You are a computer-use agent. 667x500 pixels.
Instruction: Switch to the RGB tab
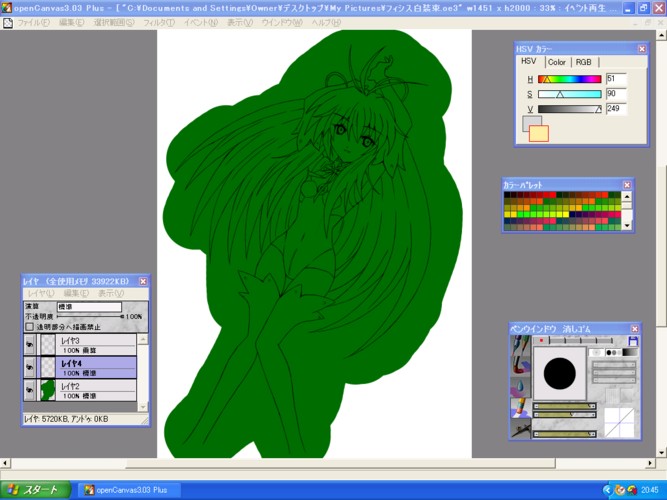(584, 62)
